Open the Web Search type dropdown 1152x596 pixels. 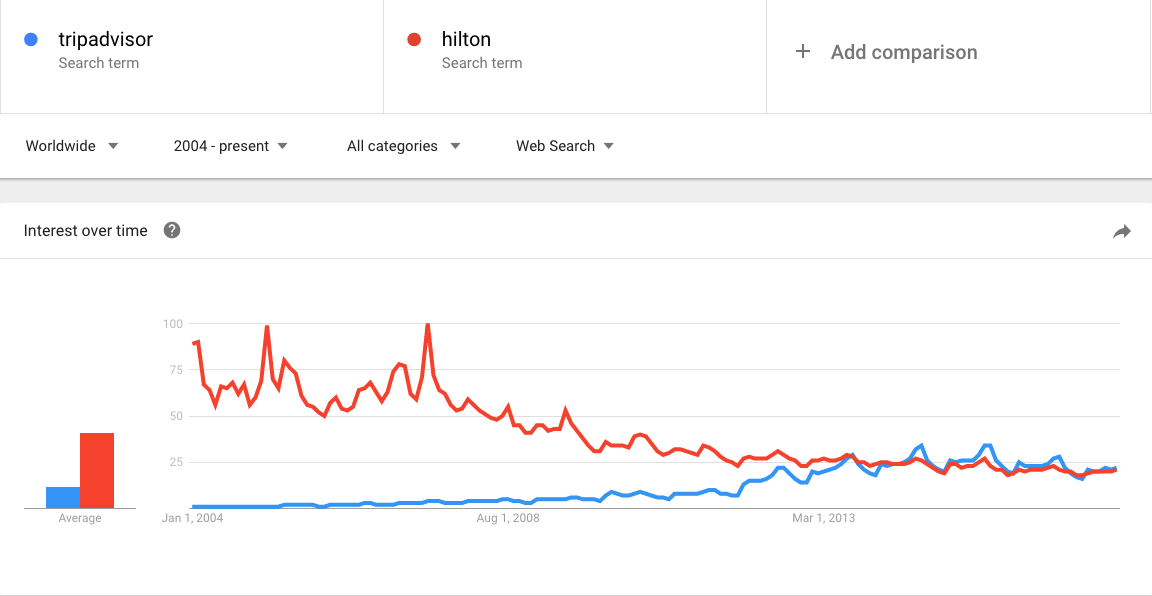(563, 146)
